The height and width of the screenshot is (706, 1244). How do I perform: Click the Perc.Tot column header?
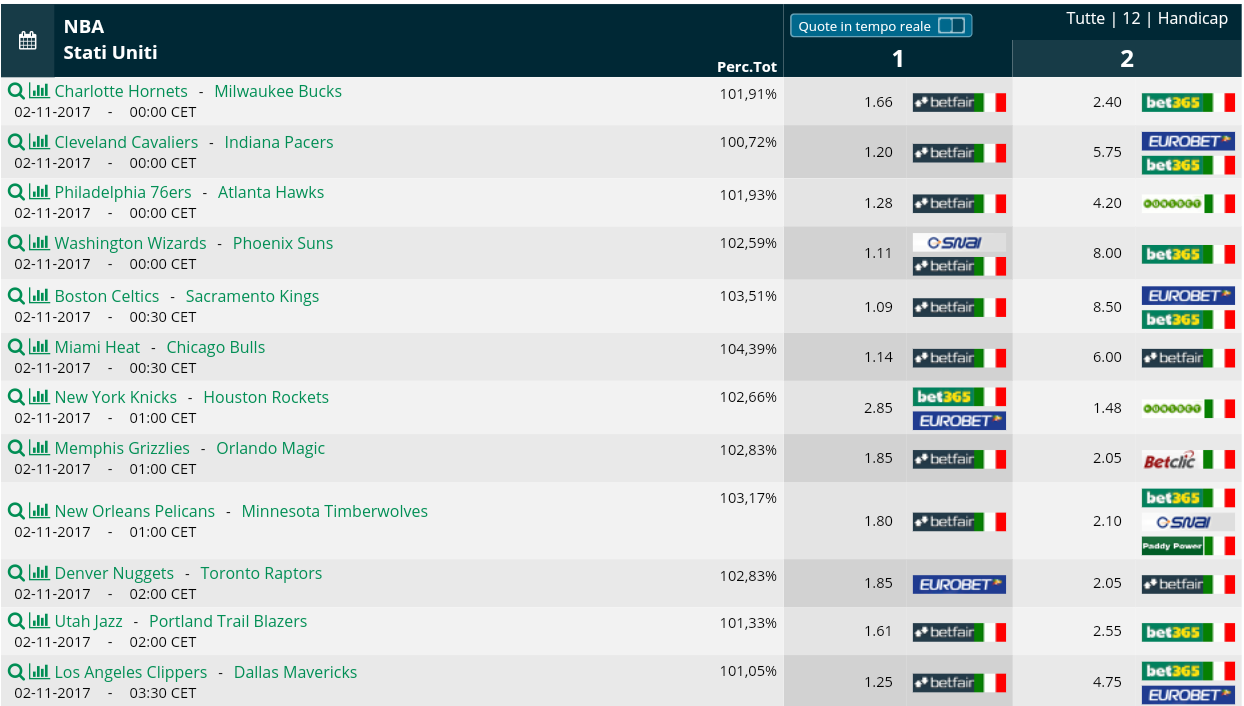[747, 67]
